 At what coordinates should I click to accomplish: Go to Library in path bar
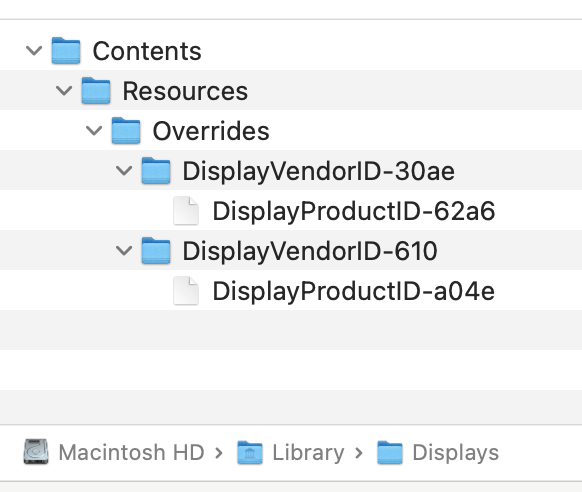[x=308, y=453]
